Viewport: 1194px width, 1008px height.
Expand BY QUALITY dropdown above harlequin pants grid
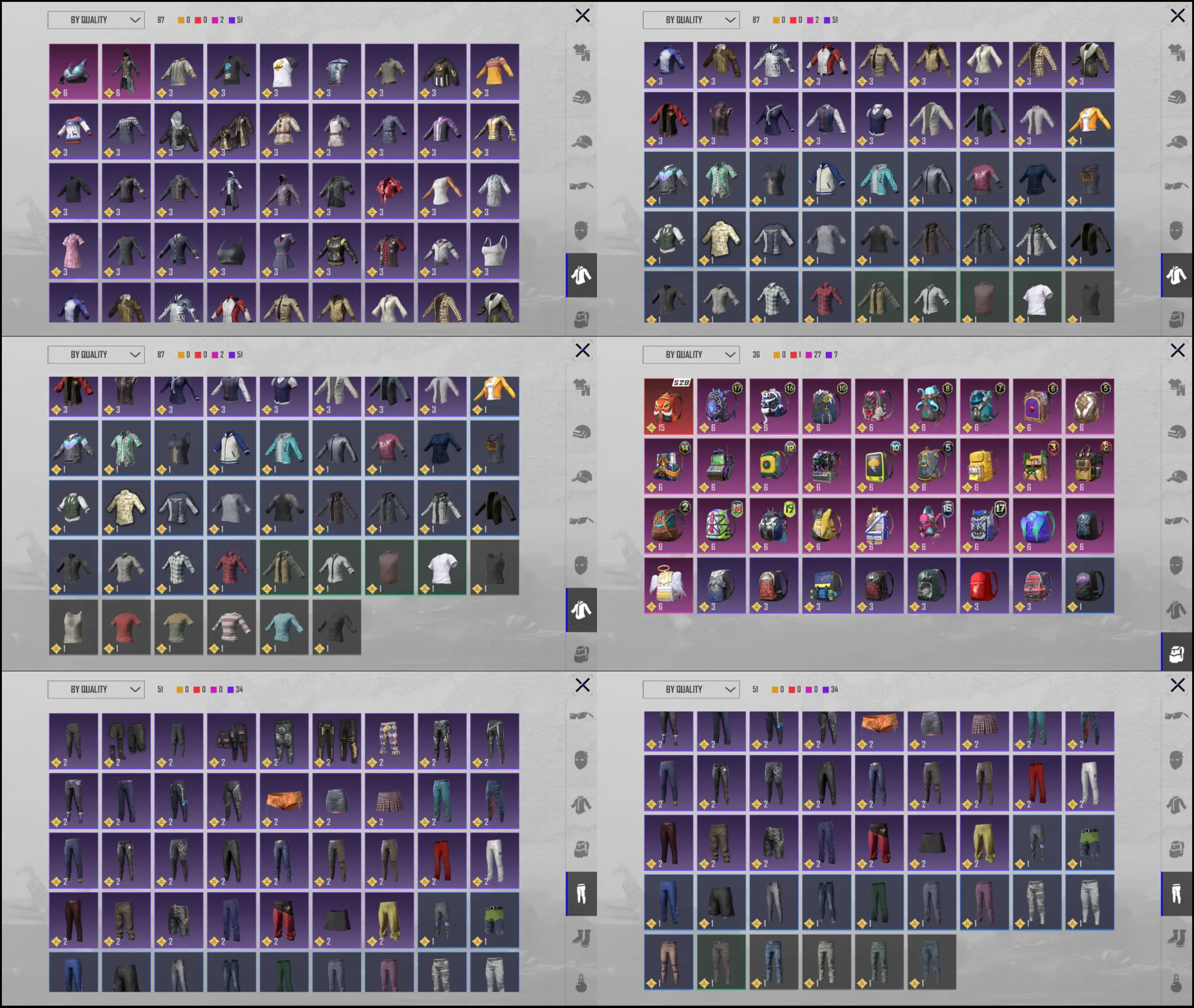click(96, 689)
